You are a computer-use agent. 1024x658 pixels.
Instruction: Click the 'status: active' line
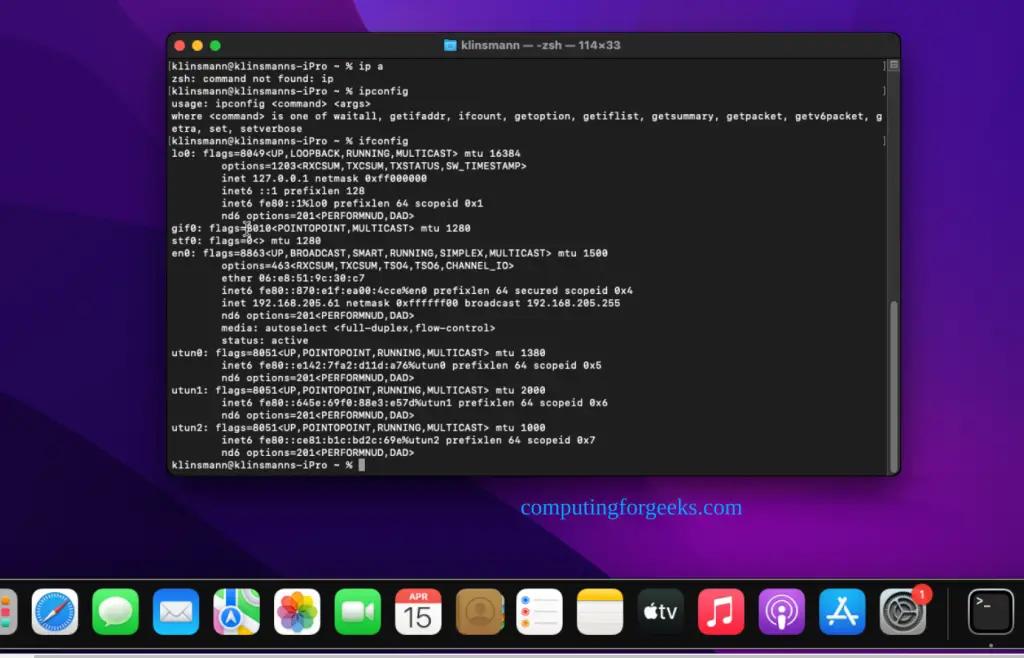pos(264,341)
